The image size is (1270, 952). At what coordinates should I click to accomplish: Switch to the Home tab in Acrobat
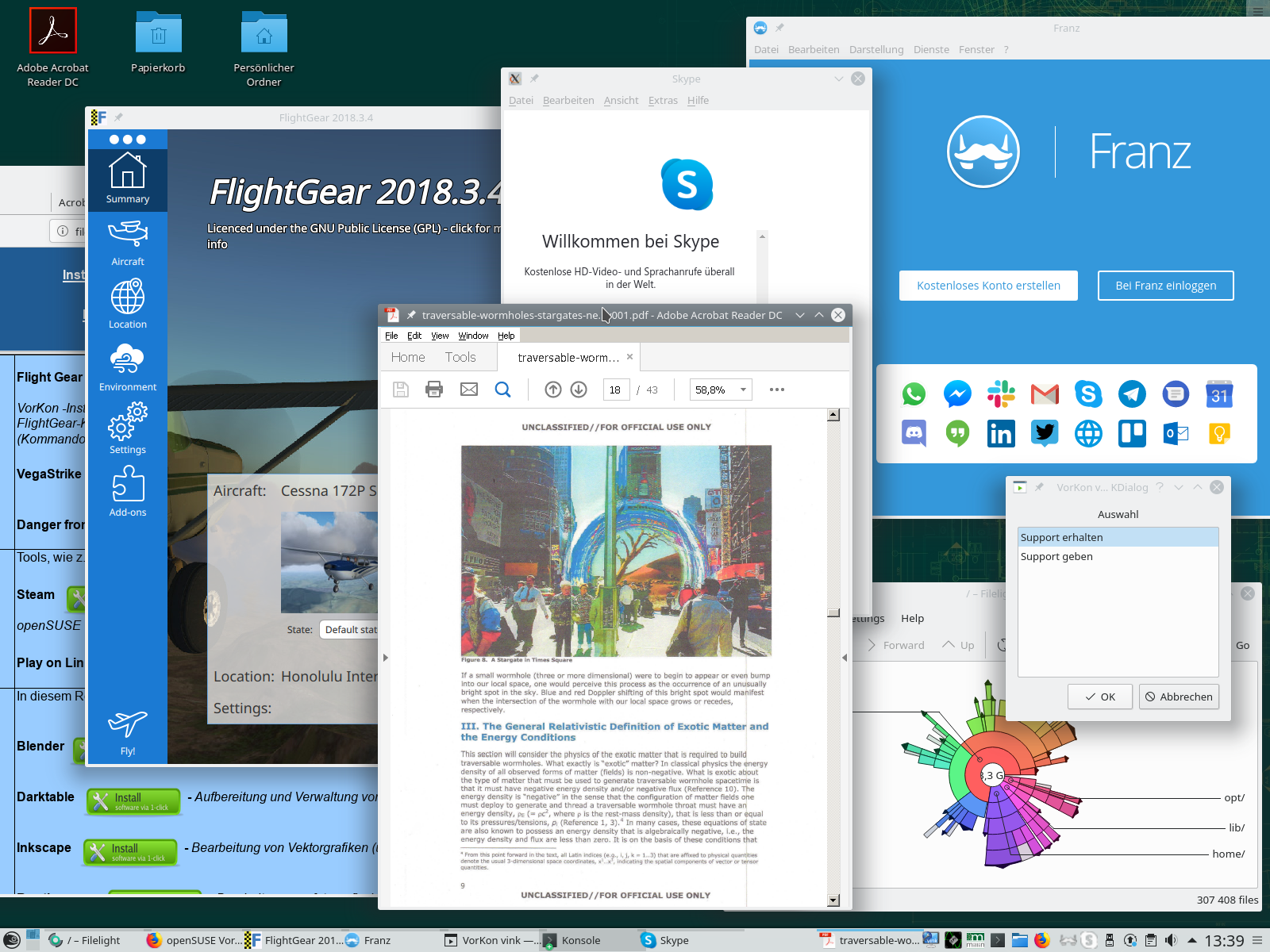pyautogui.click(x=408, y=357)
